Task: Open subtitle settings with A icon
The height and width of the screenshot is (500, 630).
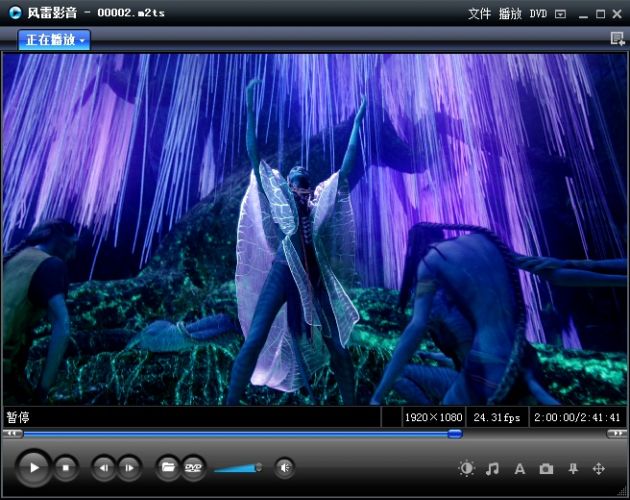Action: pos(520,469)
